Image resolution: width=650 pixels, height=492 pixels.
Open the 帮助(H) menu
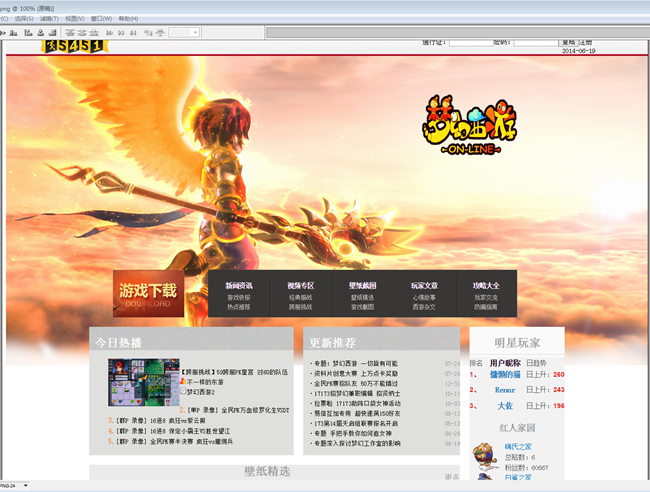click(x=128, y=18)
